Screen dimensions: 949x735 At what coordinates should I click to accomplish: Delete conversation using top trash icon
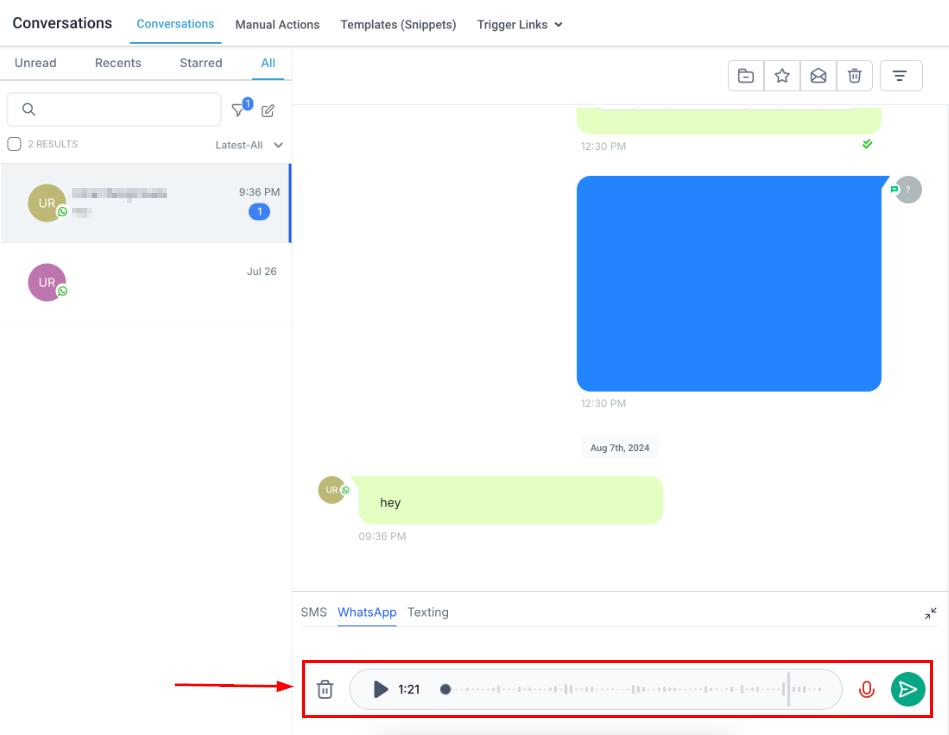(854, 76)
